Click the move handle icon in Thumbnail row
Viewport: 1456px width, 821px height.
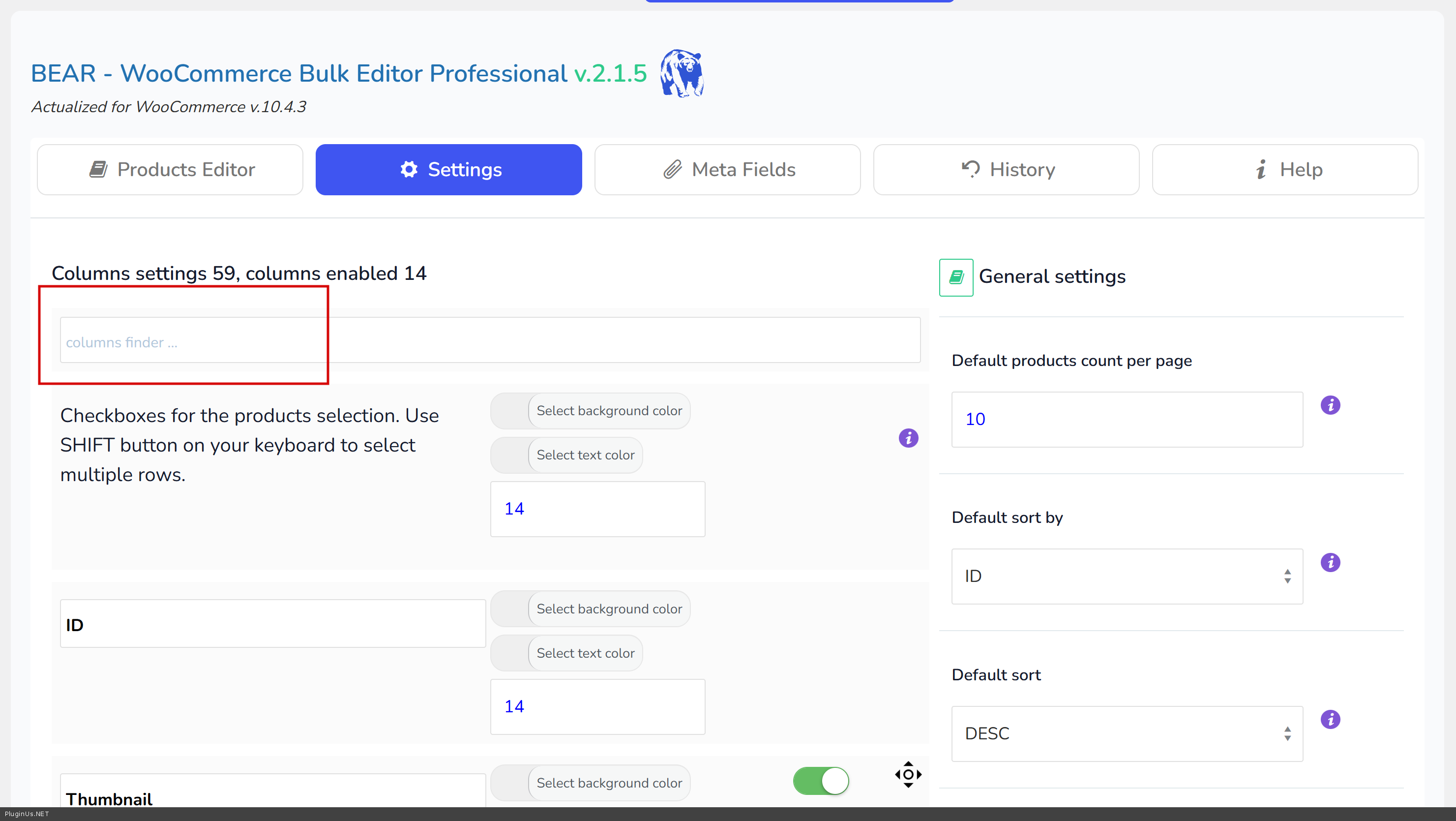point(908,774)
